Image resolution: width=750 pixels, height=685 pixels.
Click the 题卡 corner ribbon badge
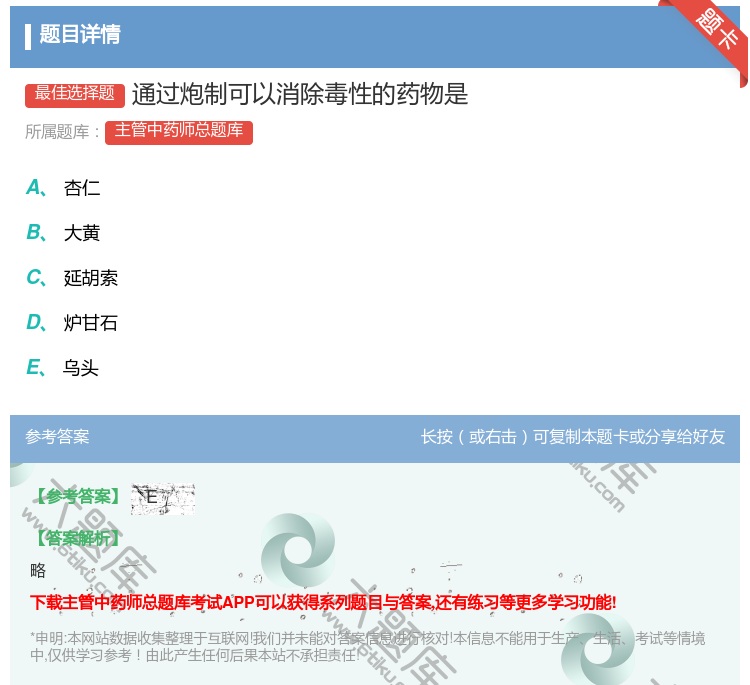click(x=718, y=31)
